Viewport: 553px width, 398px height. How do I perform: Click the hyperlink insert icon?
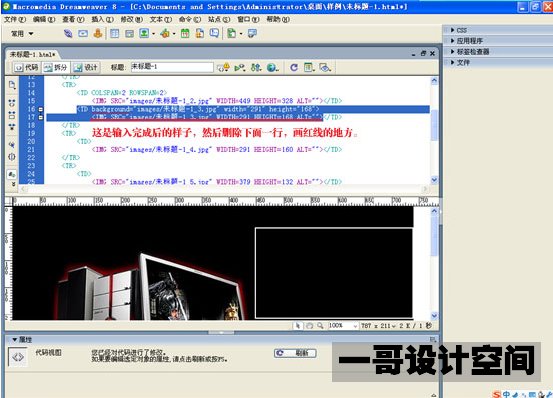pos(68,33)
